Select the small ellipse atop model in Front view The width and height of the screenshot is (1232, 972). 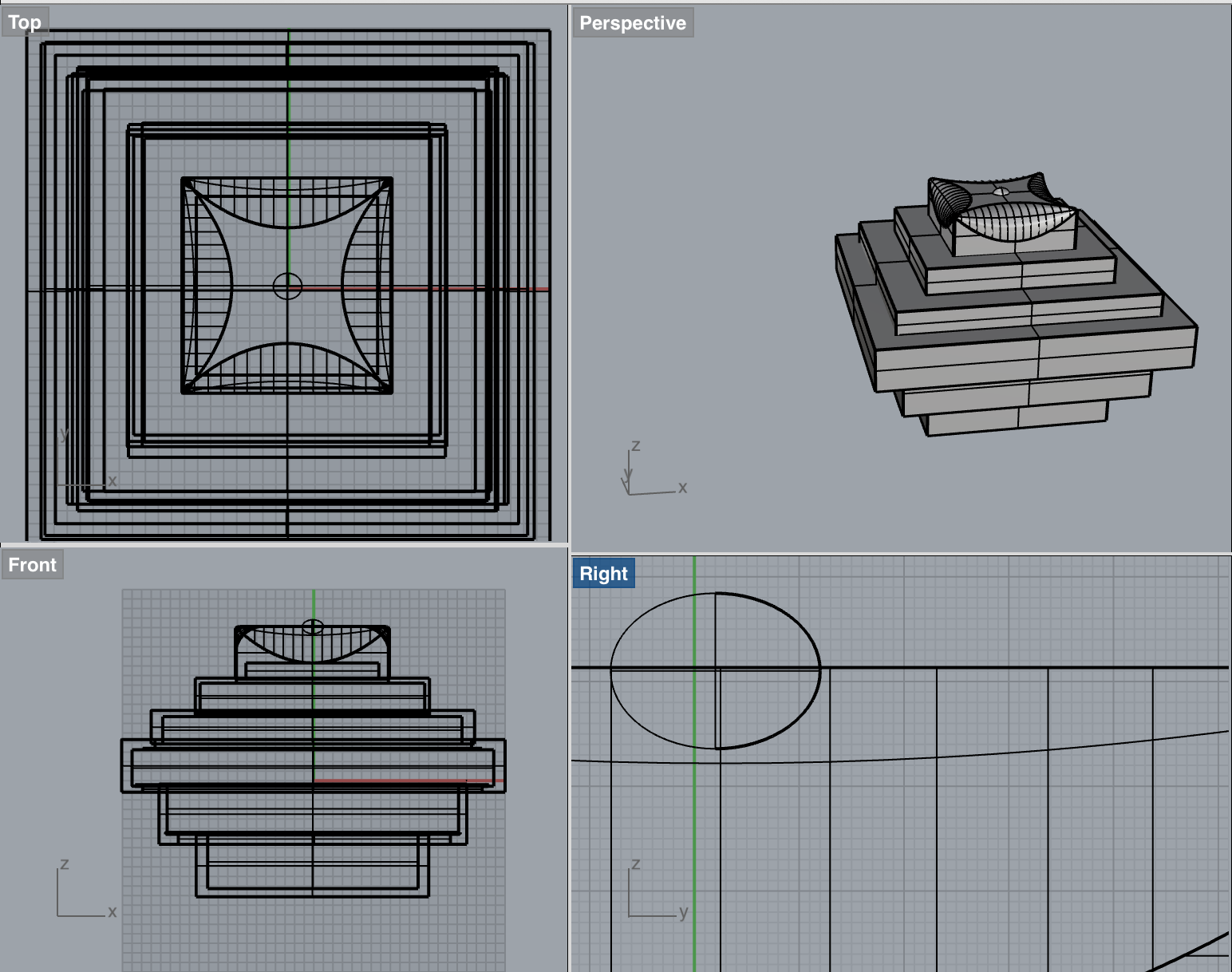click(x=313, y=627)
